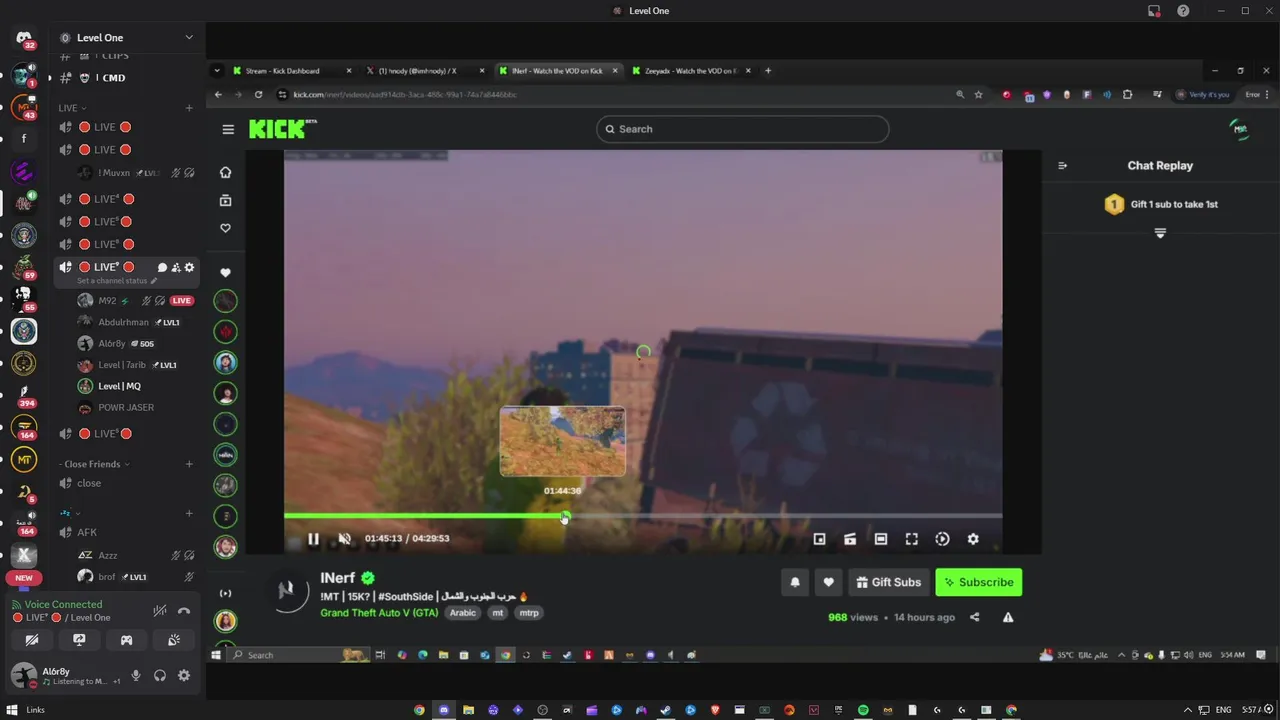Report the stream with warning icon
Viewport: 1280px width, 720px height.
1008,617
